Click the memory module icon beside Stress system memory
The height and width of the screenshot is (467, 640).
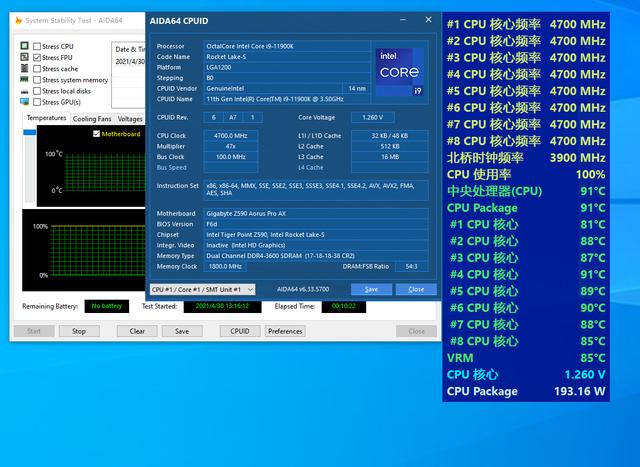coord(24,79)
